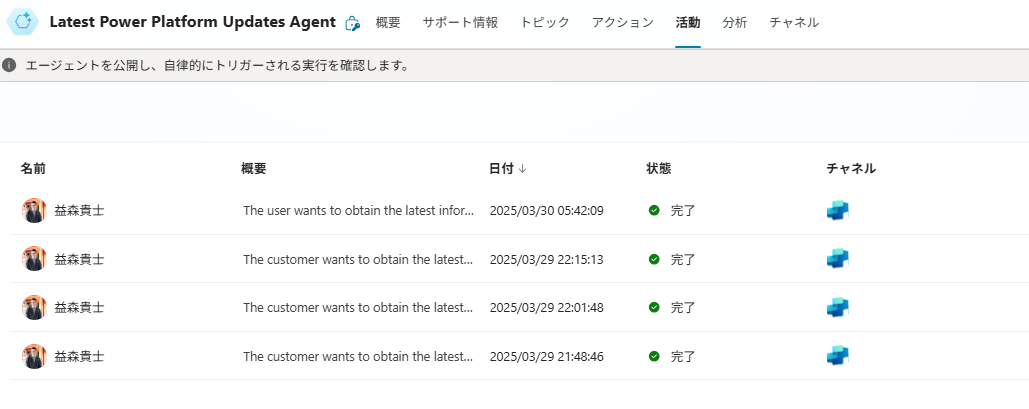
Task: Click the channel icon in the 22:15:13 row
Action: coord(838,259)
